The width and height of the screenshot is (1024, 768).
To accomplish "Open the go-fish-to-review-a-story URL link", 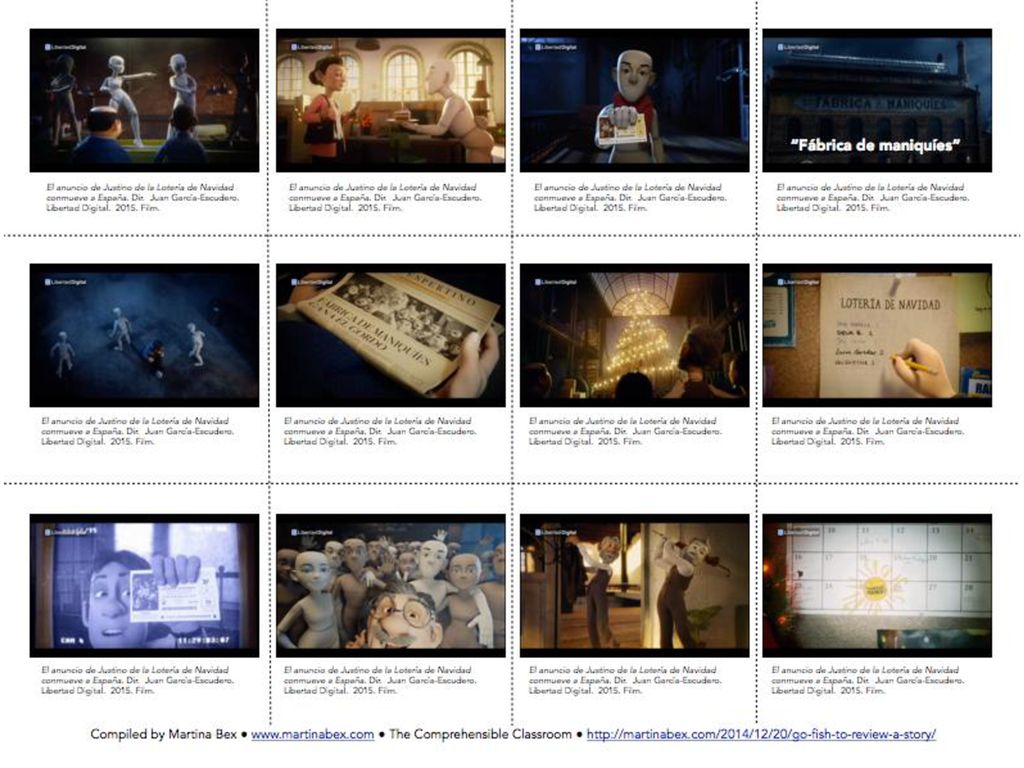I will click(x=761, y=734).
